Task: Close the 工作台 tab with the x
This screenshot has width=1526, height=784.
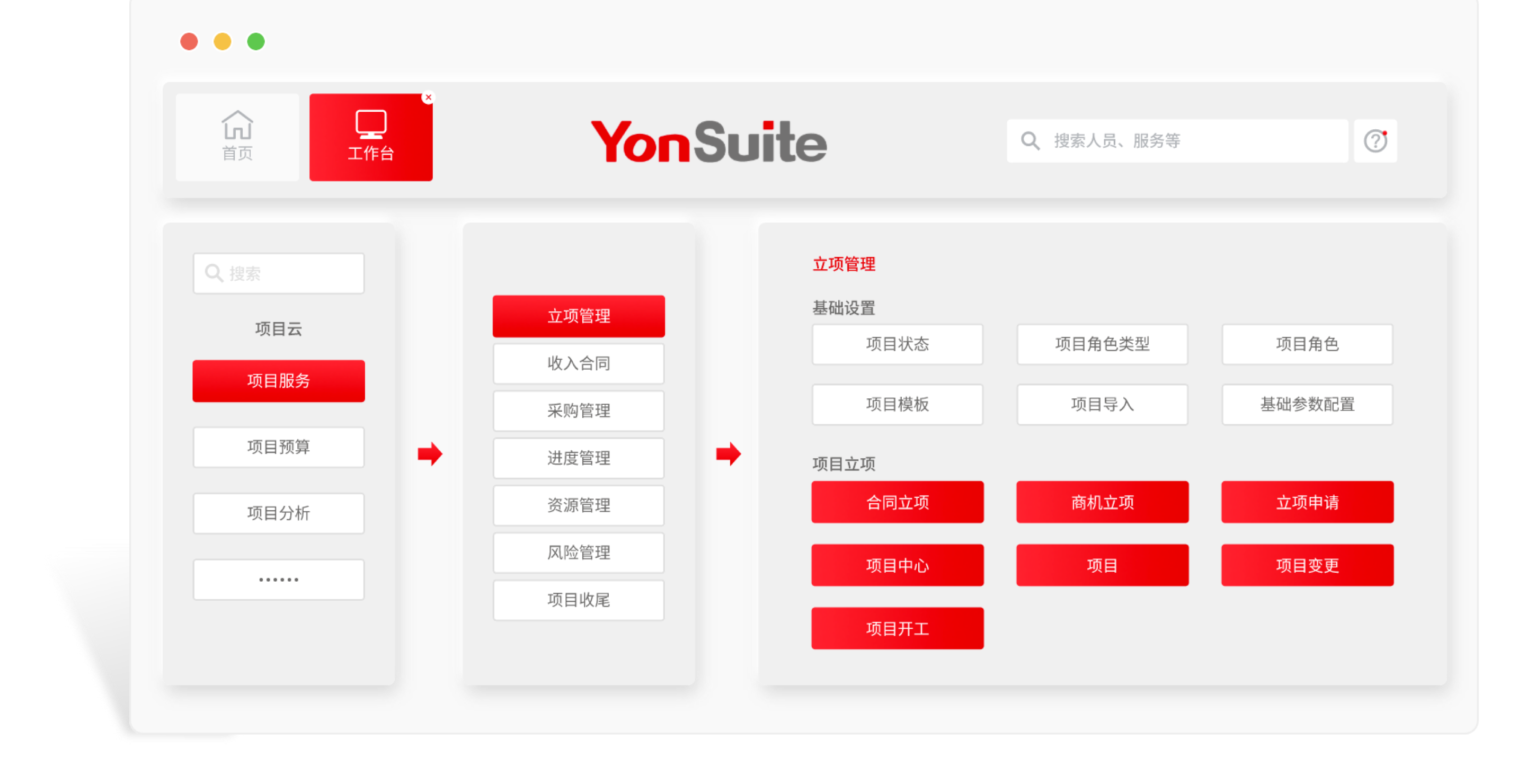Action: [428, 97]
